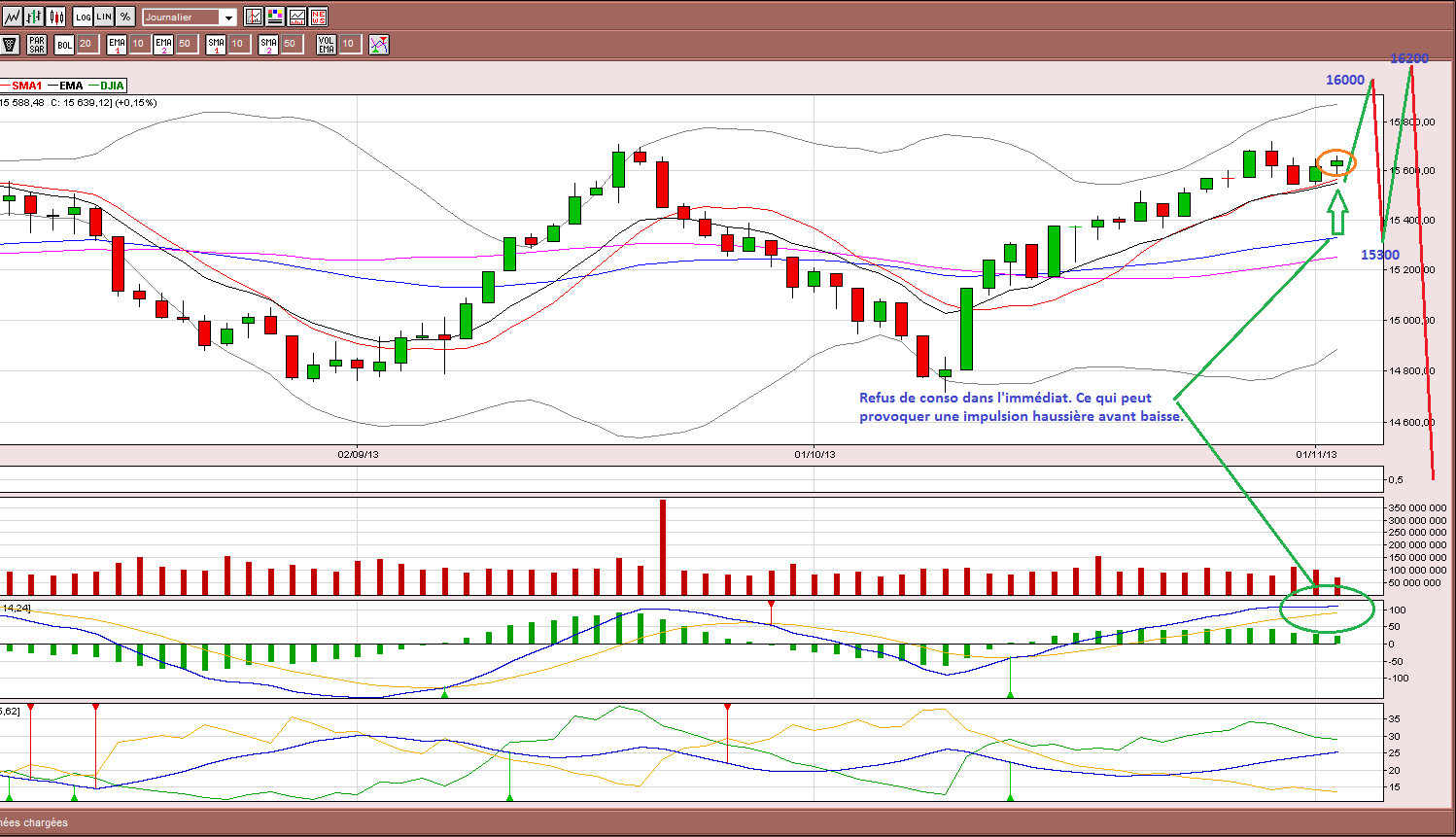The height and width of the screenshot is (837, 1456).
Task: Click the 01/10/13 date label
Action: 815,454
